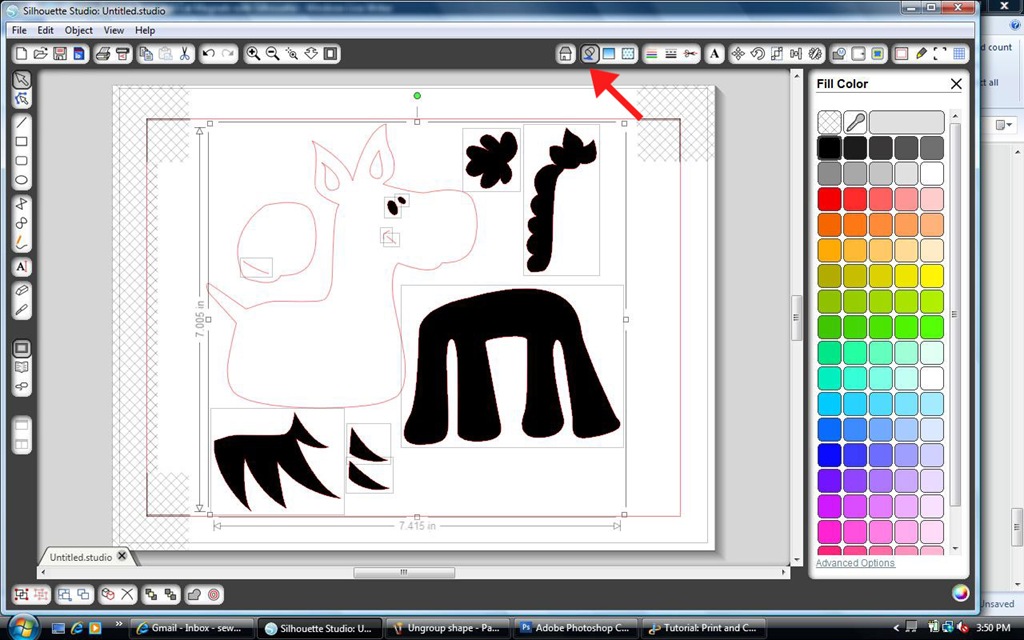This screenshot has width=1024, height=640.
Task: Pick the pure red color swatch
Action: pos(829,199)
